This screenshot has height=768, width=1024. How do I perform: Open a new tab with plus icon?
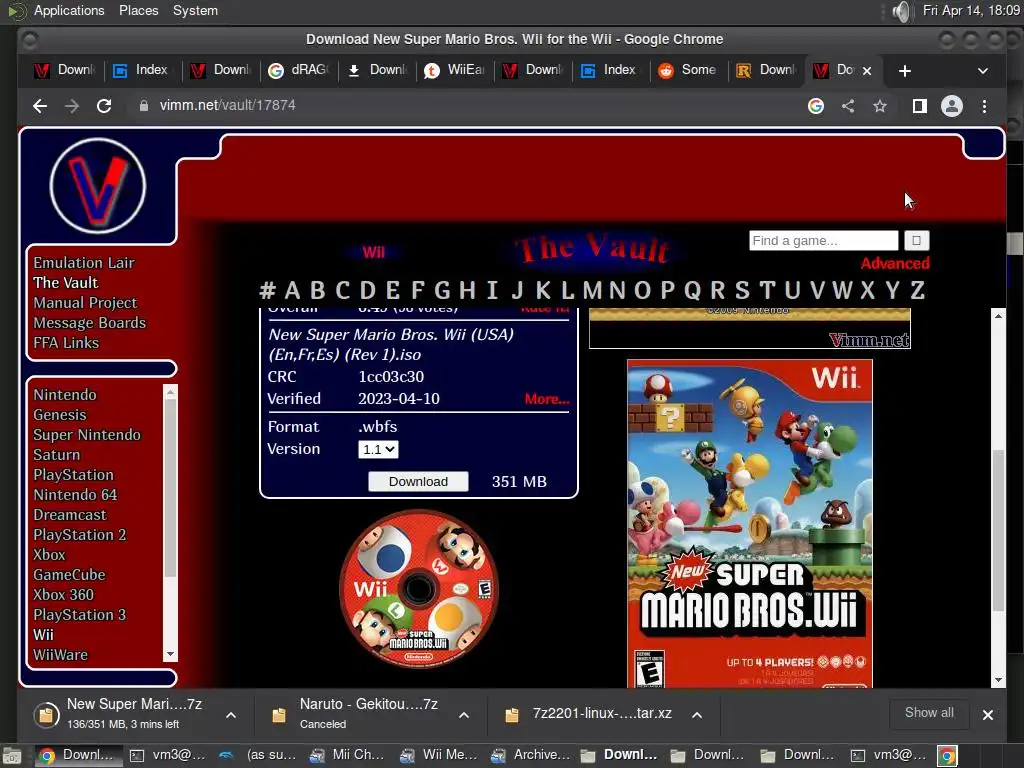pos(904,71)
